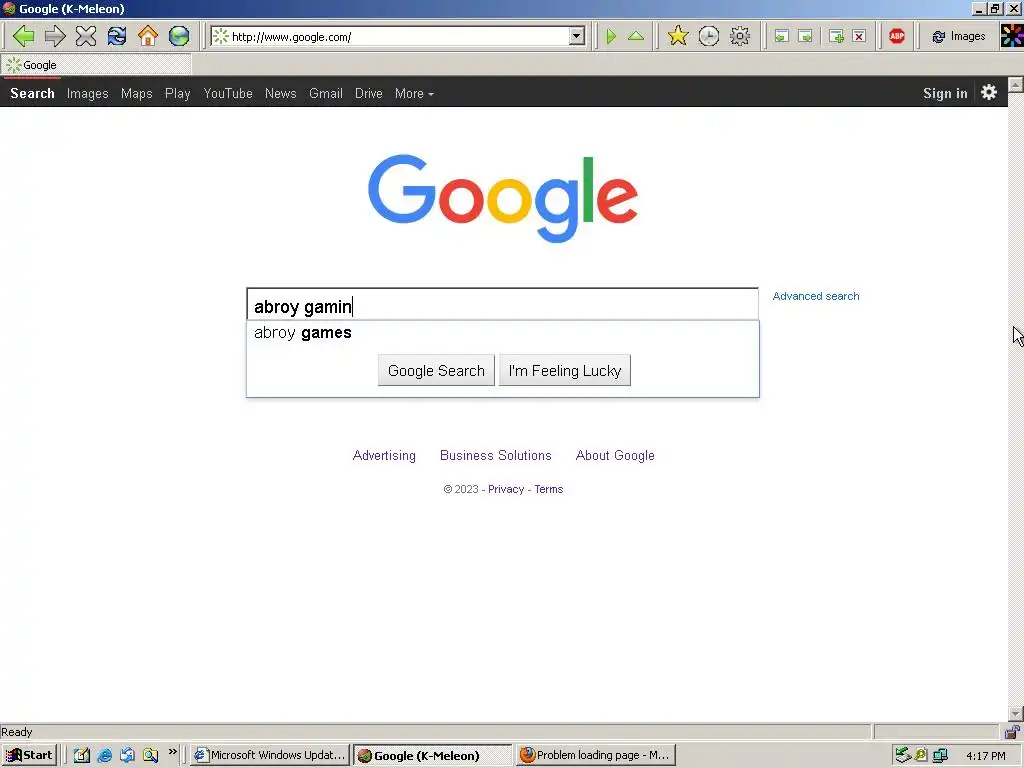This screenshot has width=1024, height=768.
Task: Switch to next tab icon
Action: point(806,36)
